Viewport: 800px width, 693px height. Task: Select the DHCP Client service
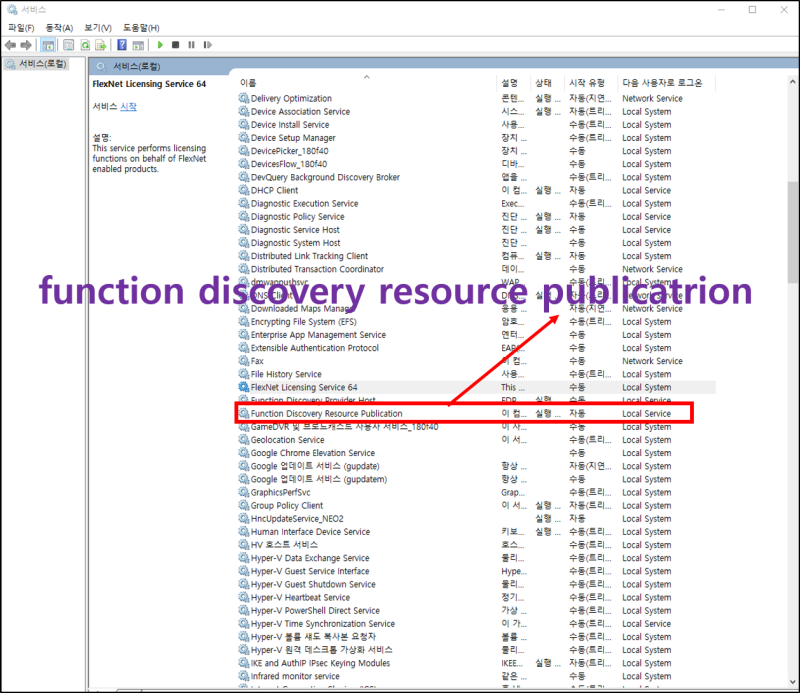click(477, 190)
